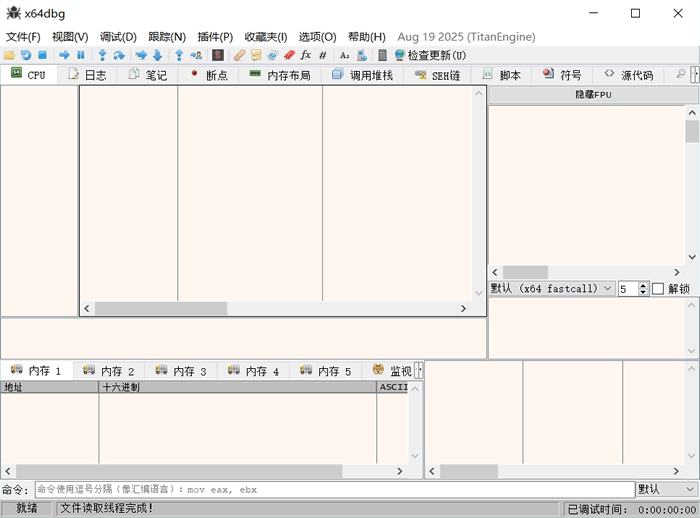The width and height of the screenshot is (700, 518).
Task: Open the Comments speech-bubble icon
Action: tap(256, 55)
